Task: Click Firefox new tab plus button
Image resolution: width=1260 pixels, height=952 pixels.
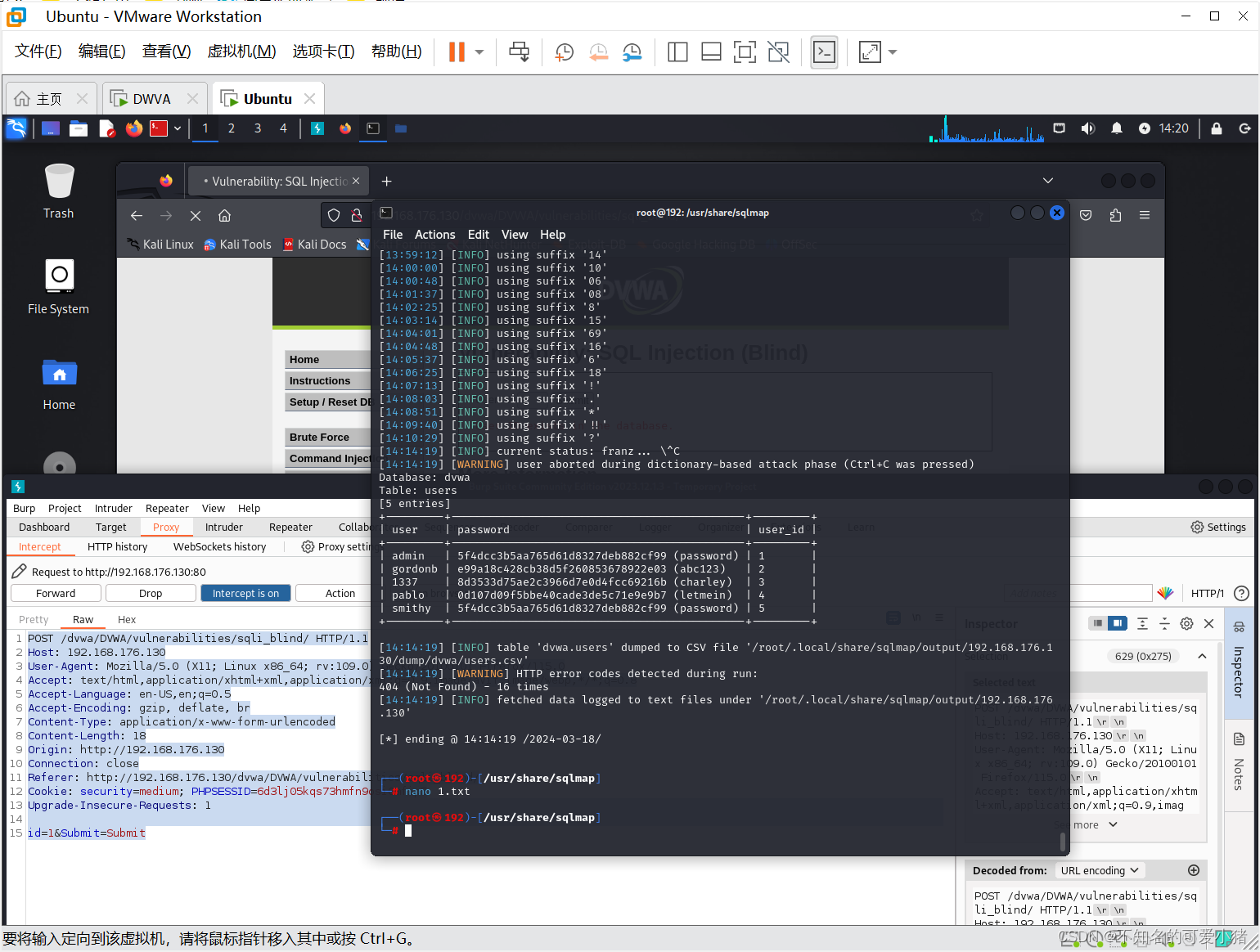Action: click(x=387, y=182)
